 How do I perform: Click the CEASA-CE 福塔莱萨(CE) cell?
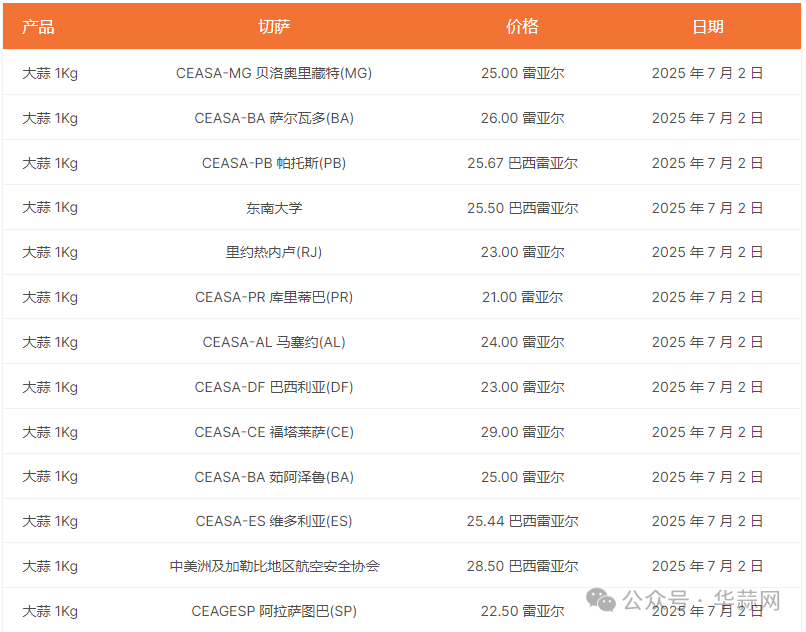pyautogui.click(x=274, y=432)
